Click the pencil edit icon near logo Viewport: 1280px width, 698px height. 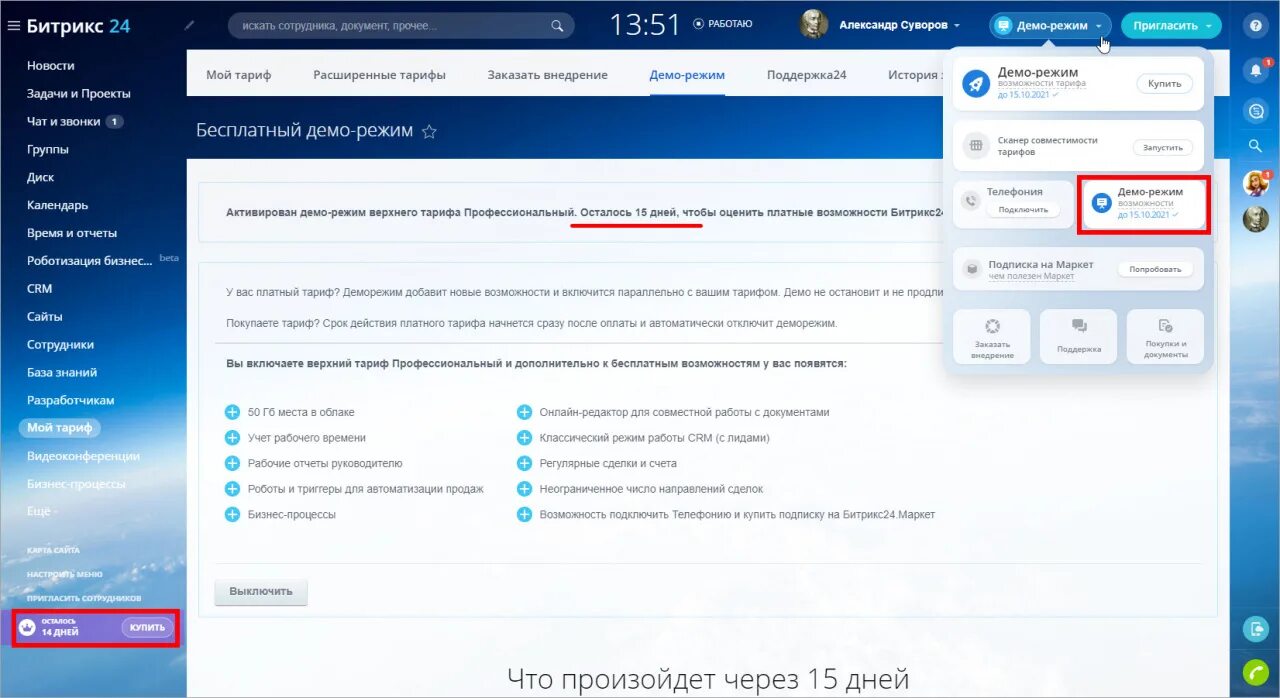click(x=190, y=25)
